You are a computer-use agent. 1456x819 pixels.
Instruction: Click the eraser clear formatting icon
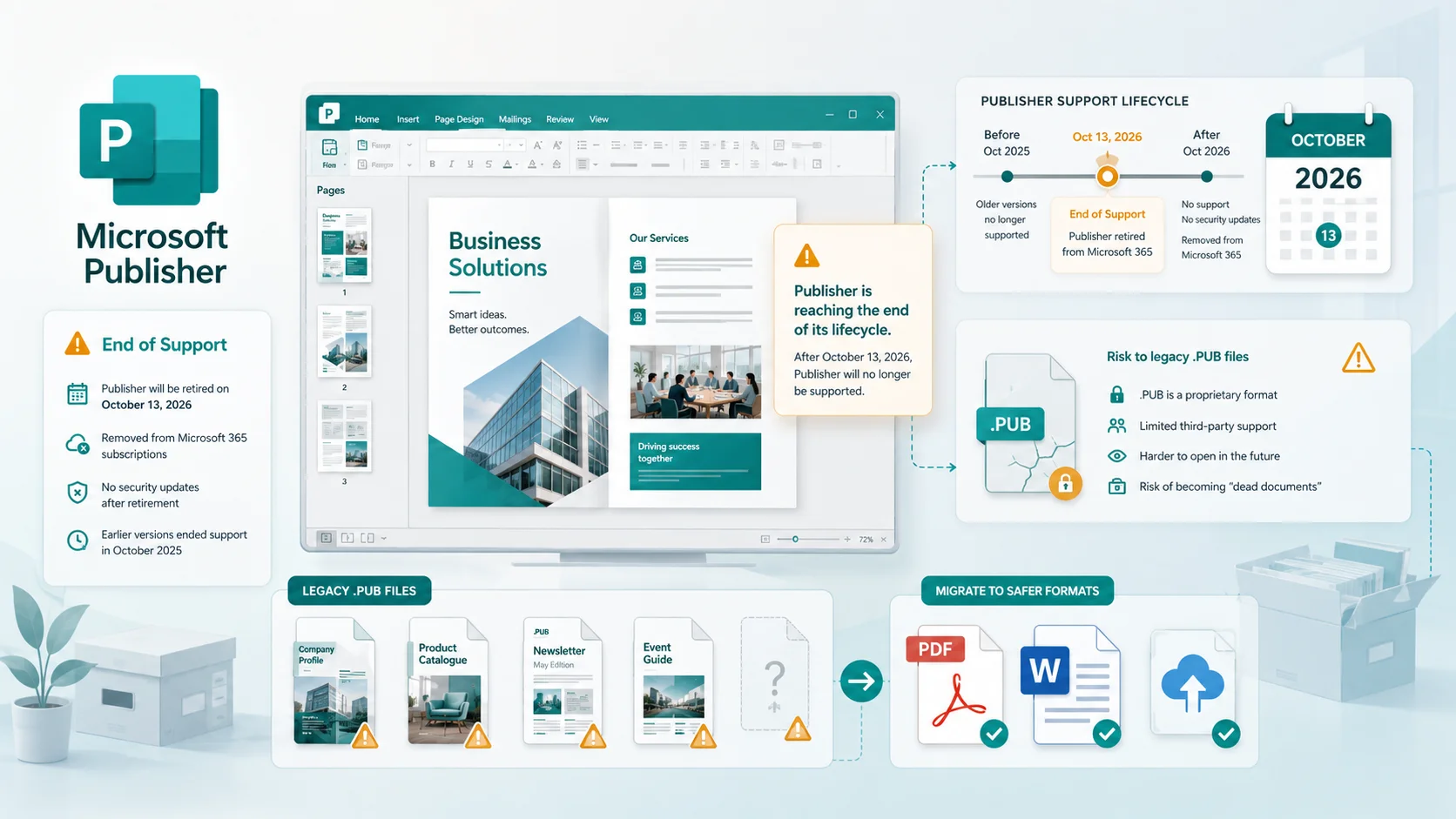tap(556, 164)
